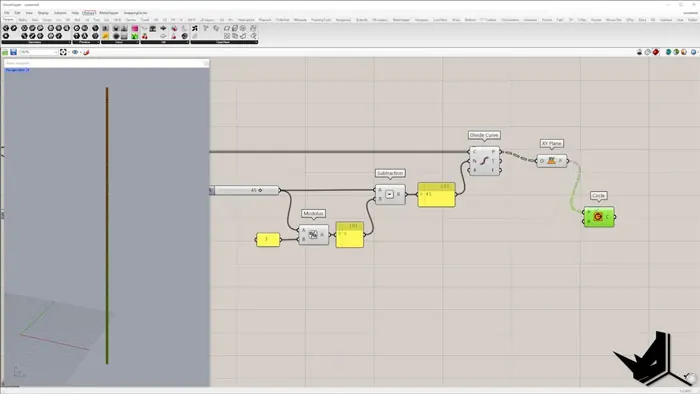
Task: Click the orange preview mesh quality icon
Action: [684, 52]
